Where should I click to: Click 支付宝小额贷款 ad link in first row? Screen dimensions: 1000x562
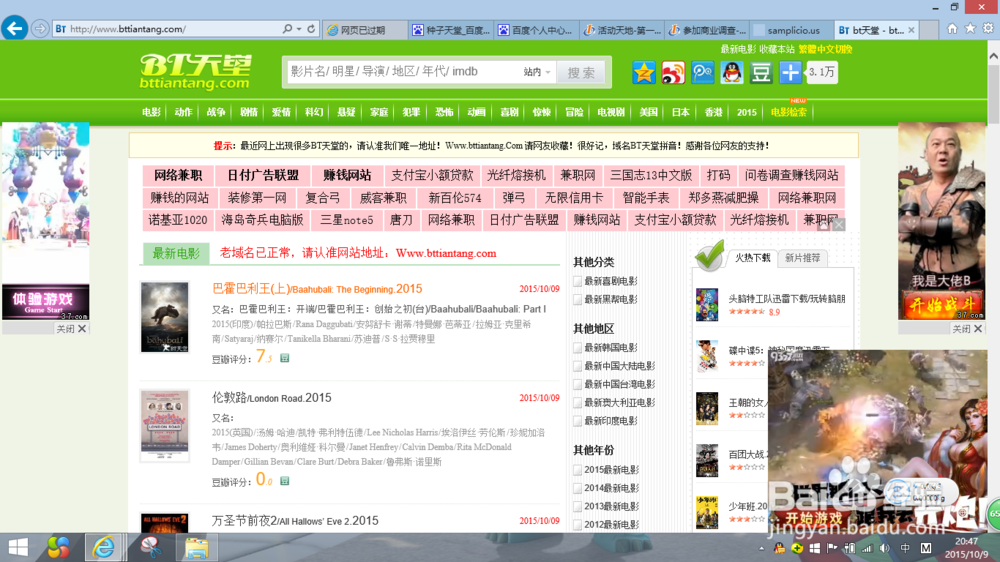coord(432,175)
